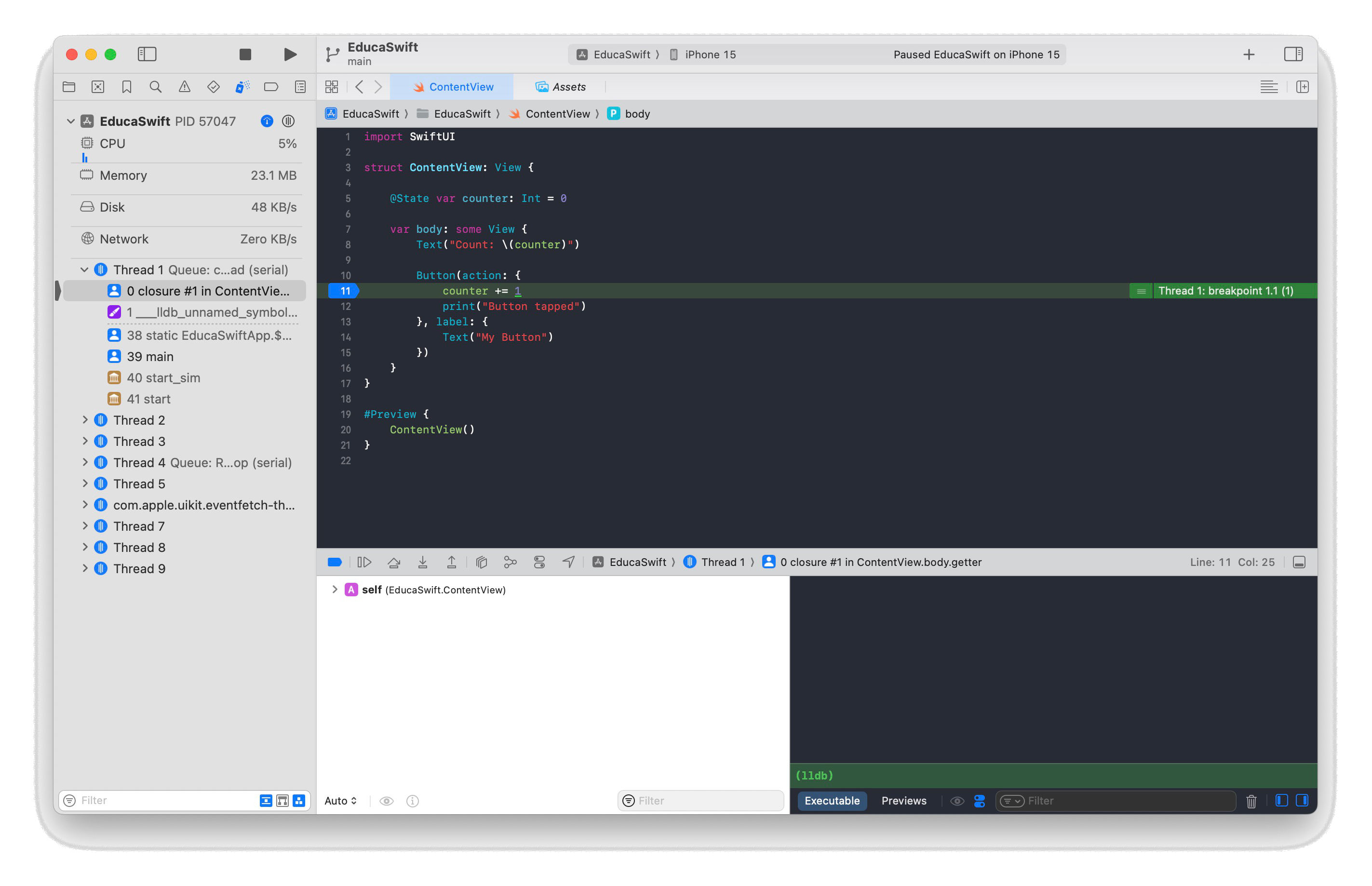
Task: Open the CPU gauge report
Action: point(188,144)
